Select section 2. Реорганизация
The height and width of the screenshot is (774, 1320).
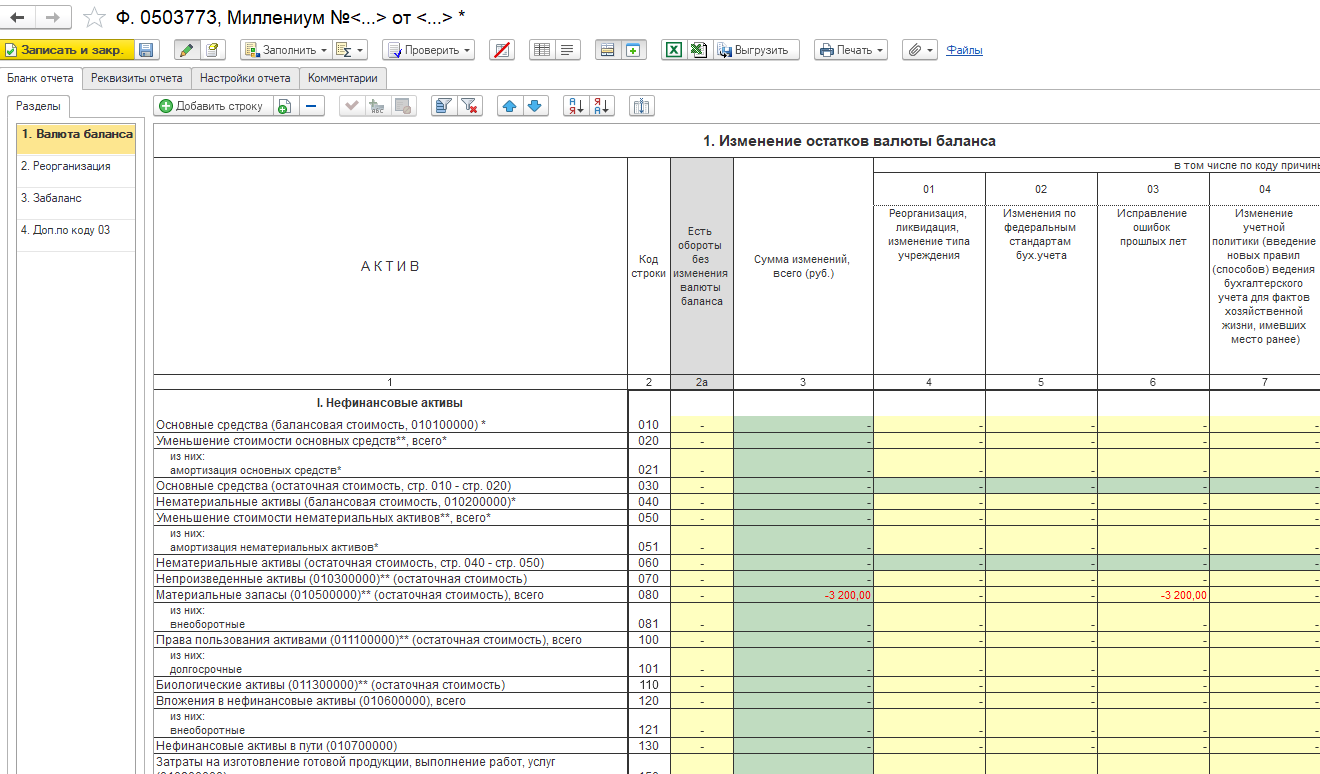76,166
